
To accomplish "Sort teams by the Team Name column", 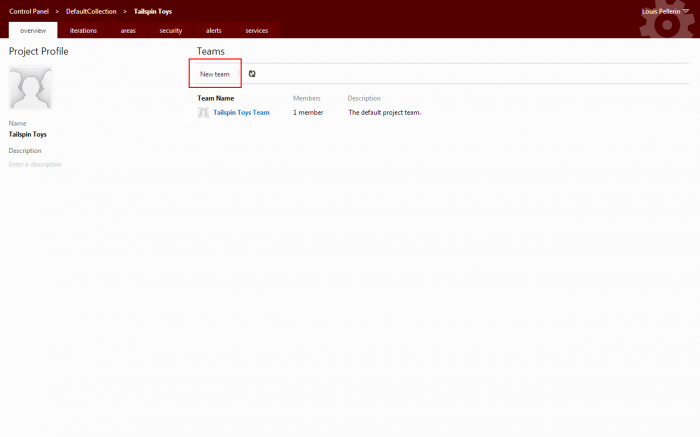I will point(216,98).
